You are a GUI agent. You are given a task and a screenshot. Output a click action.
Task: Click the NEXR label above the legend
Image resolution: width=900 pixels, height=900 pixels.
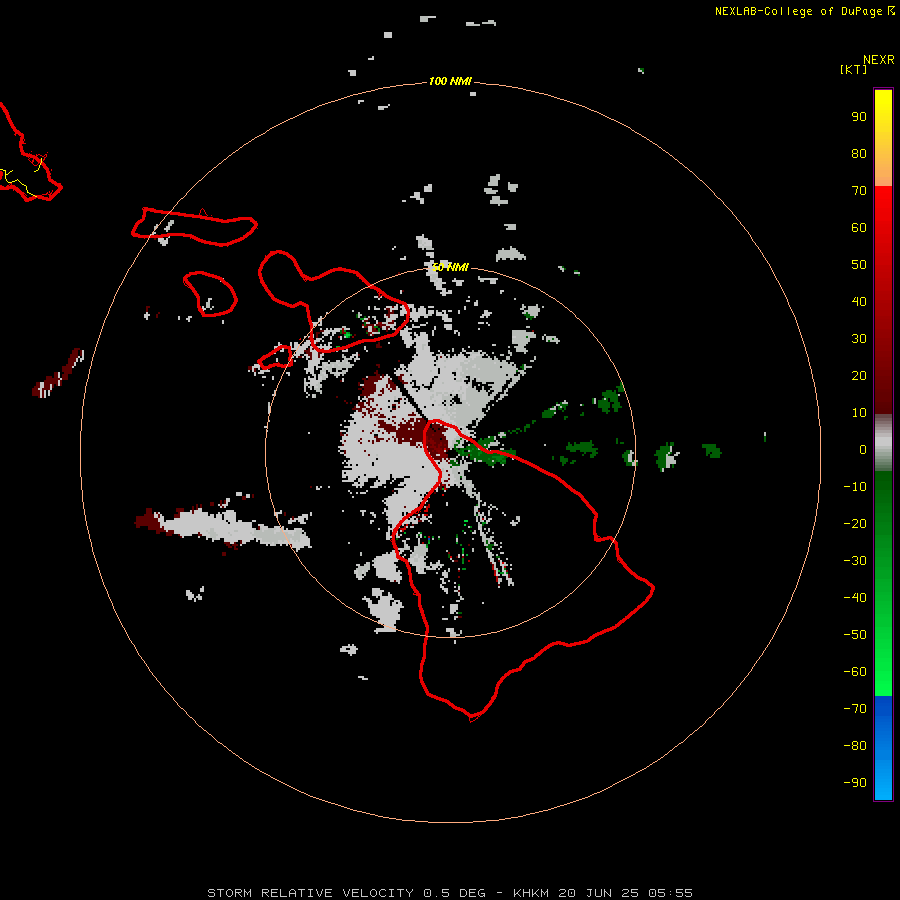(x=879, y=60)
